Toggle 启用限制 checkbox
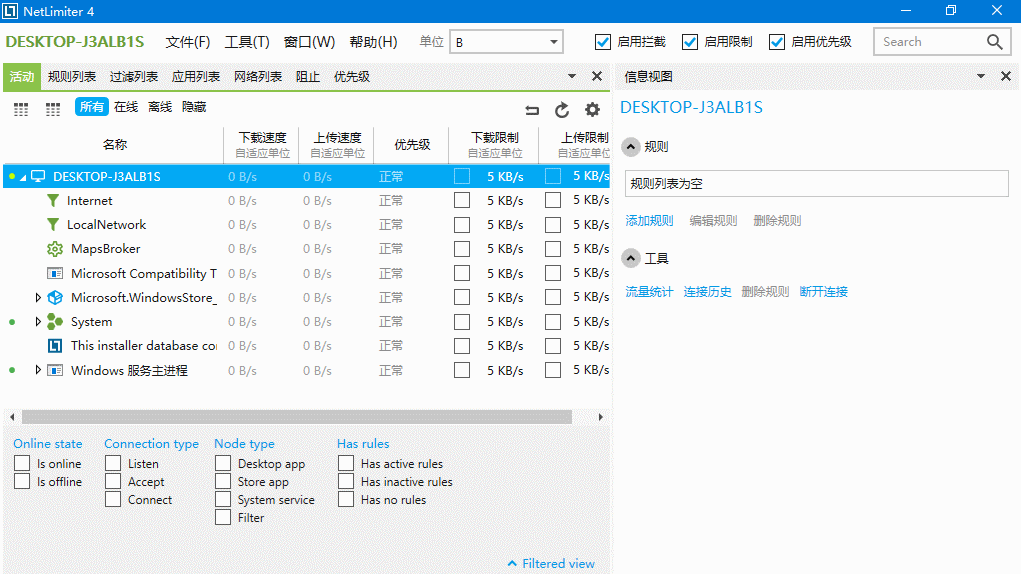Screen dimensions: 1021x574 pyautogui.click(x=690, y=42)
